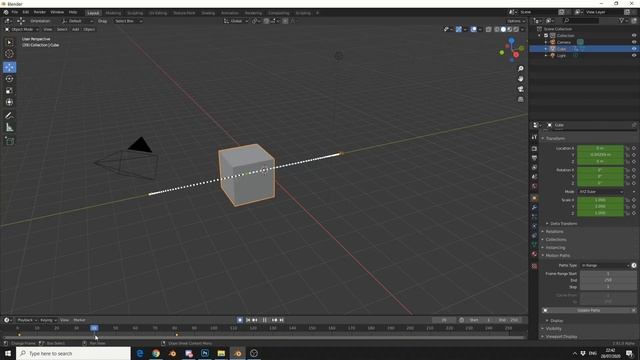Open the Object properties tab

tap(534, 198)
